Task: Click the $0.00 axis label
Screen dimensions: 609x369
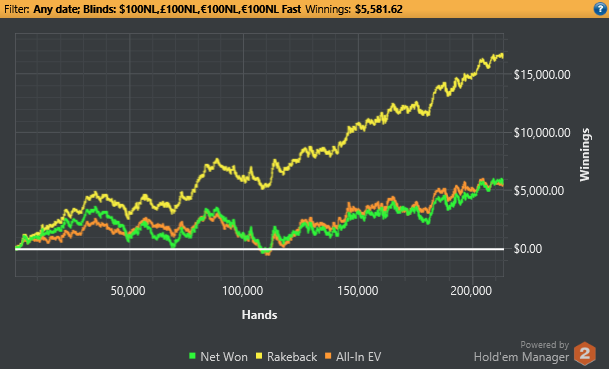Action: coord(528,249)
